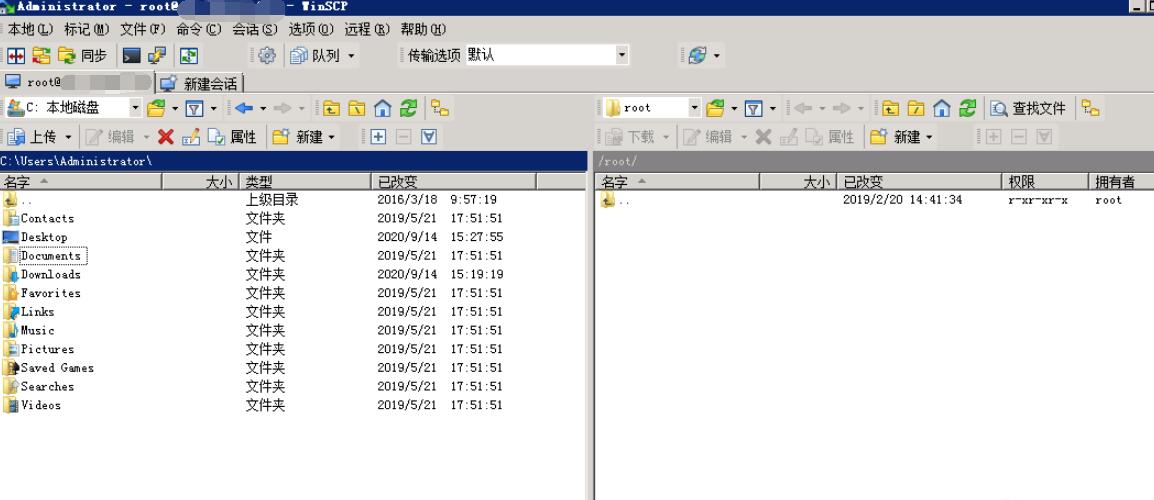Click the Keep Remote Directory Up To Date icon

[189, 56]
